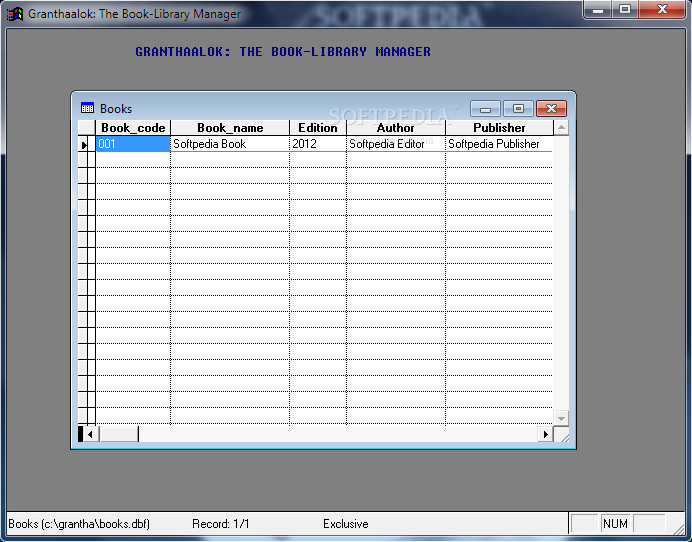The image size is (692, 542).
Task: Click the vertical scrollbar up arrow
Action: pos(561,128)
